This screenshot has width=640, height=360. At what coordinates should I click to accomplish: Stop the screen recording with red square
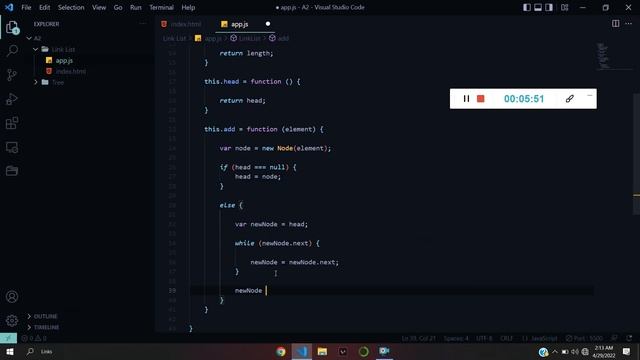click(x=480, y=99)
